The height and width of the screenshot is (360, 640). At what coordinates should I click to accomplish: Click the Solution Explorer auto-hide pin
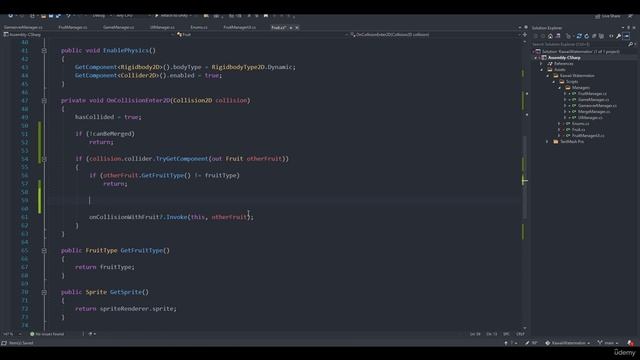629,28
